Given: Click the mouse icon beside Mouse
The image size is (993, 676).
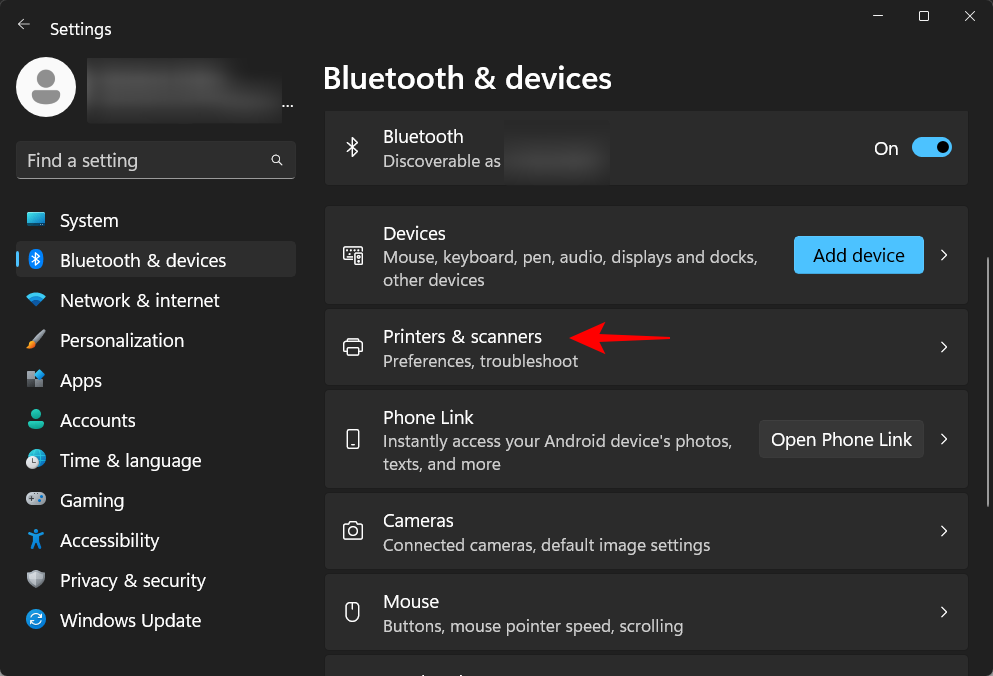Looking at the screenshot, I should click(353, 612).
